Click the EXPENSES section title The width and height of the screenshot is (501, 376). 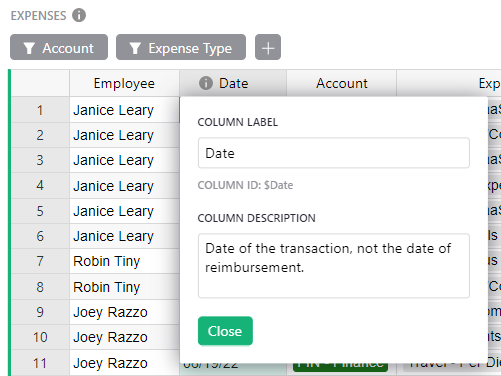tap(38, 16)
